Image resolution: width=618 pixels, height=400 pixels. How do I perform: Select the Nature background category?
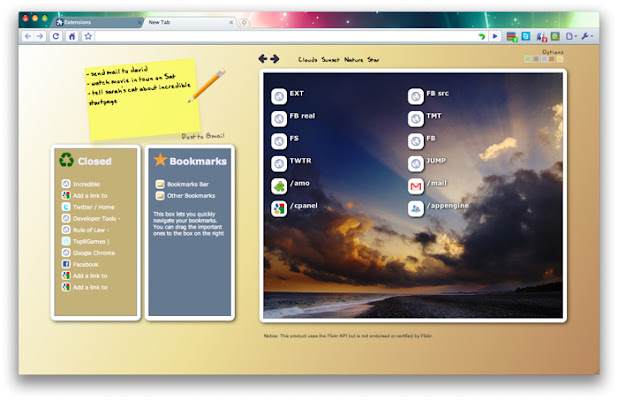coord(354,60)
